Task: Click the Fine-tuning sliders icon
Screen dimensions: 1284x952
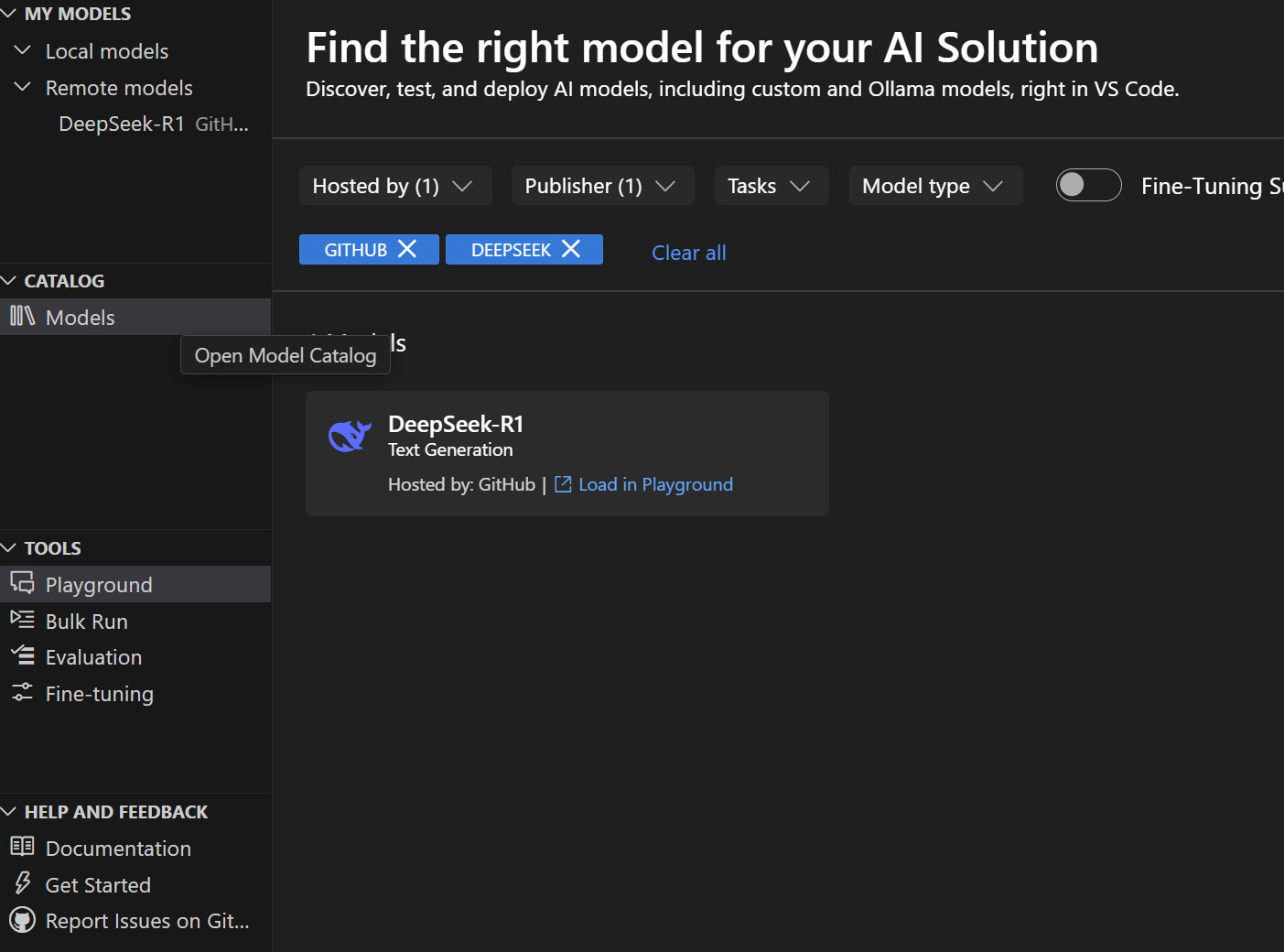Action: pos(22,692)
